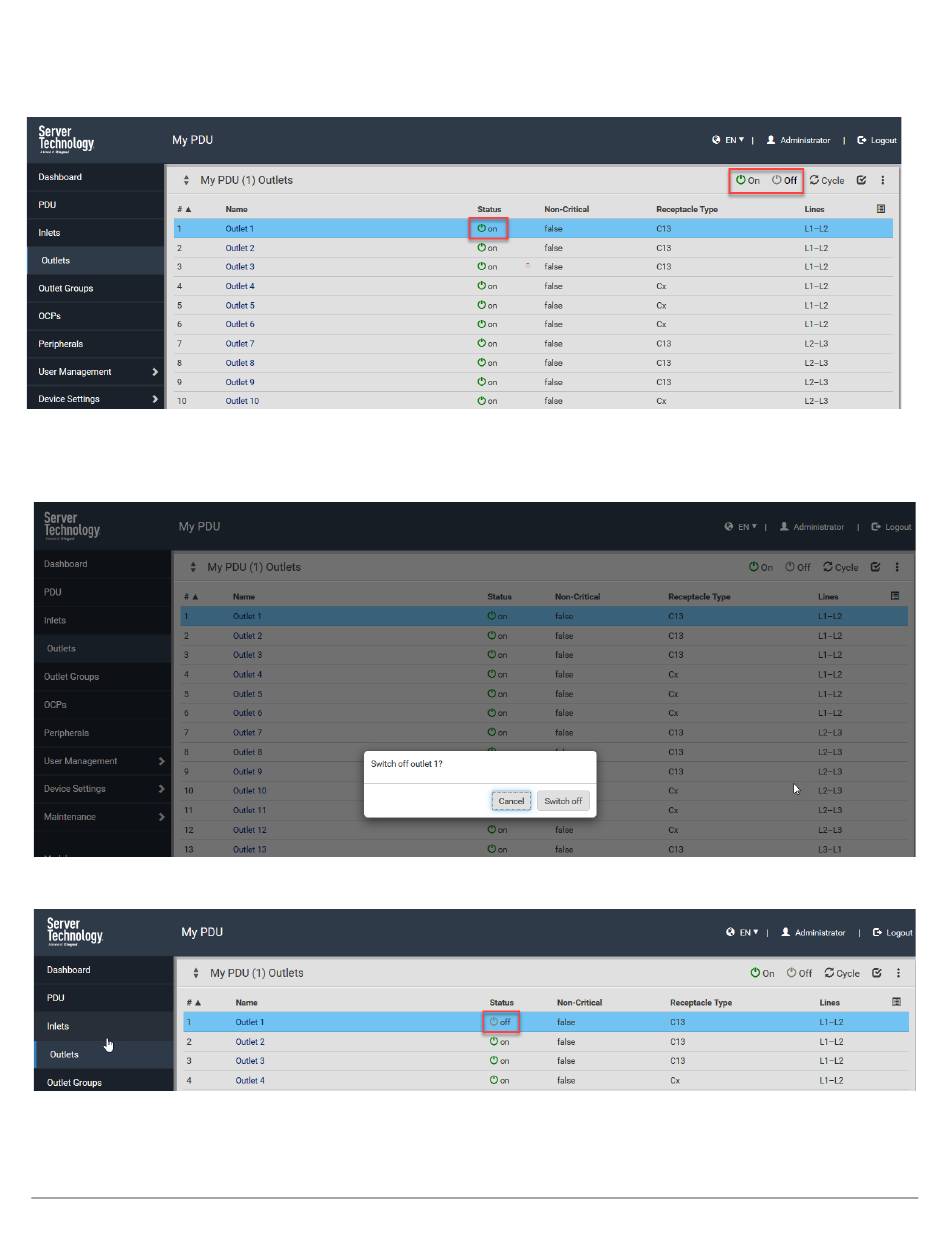Open the Outlet 13 link
The width and height of the screenshot is (950, 1260).
click(249, 849)
